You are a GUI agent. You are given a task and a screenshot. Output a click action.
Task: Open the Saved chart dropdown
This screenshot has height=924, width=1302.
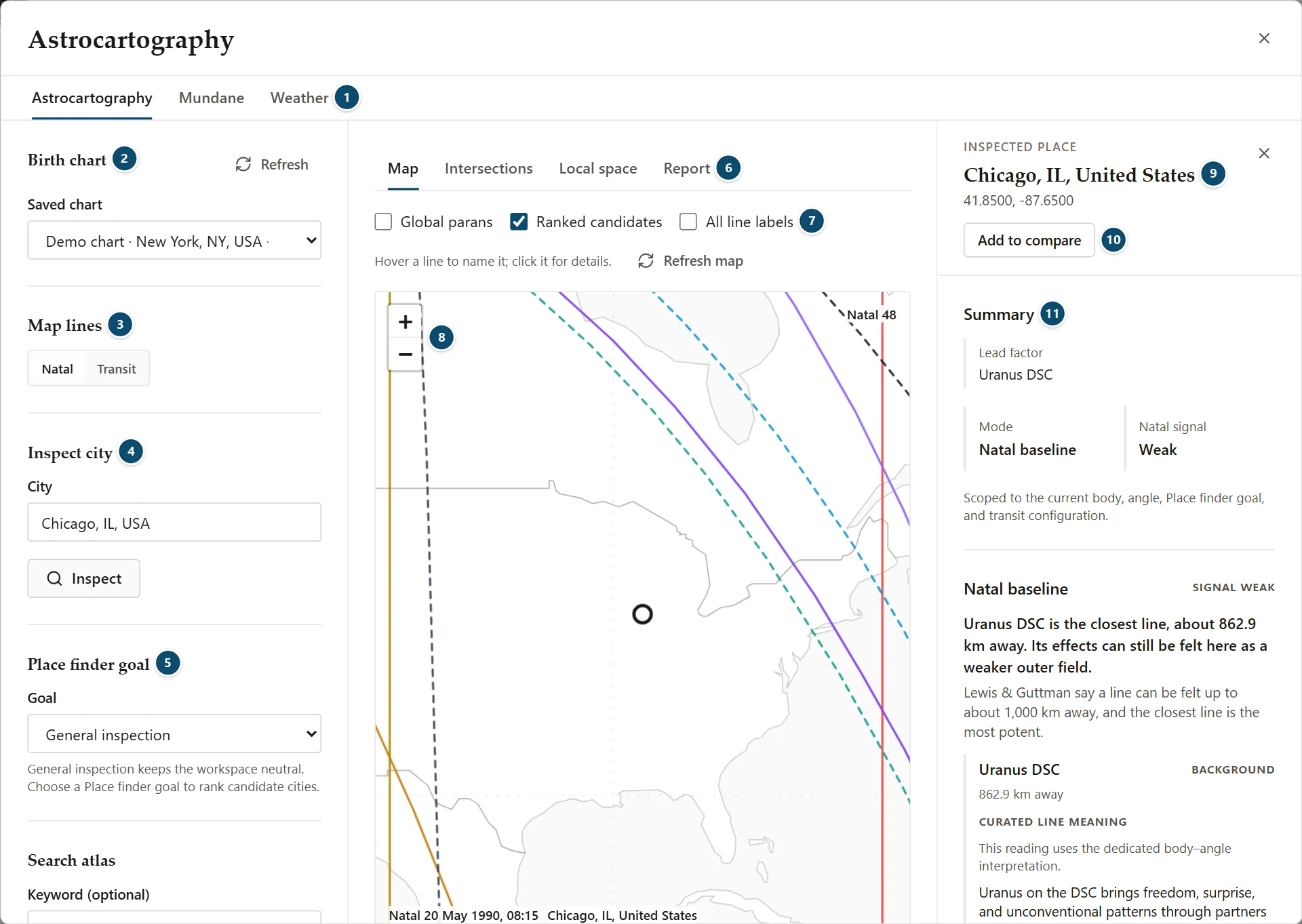pos(174,241)
